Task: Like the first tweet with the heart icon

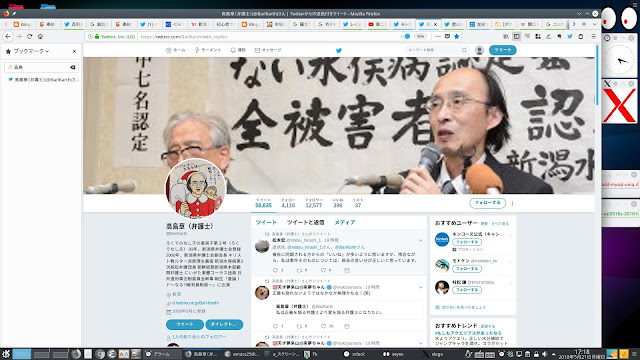Action: click(x=324, y=270)
